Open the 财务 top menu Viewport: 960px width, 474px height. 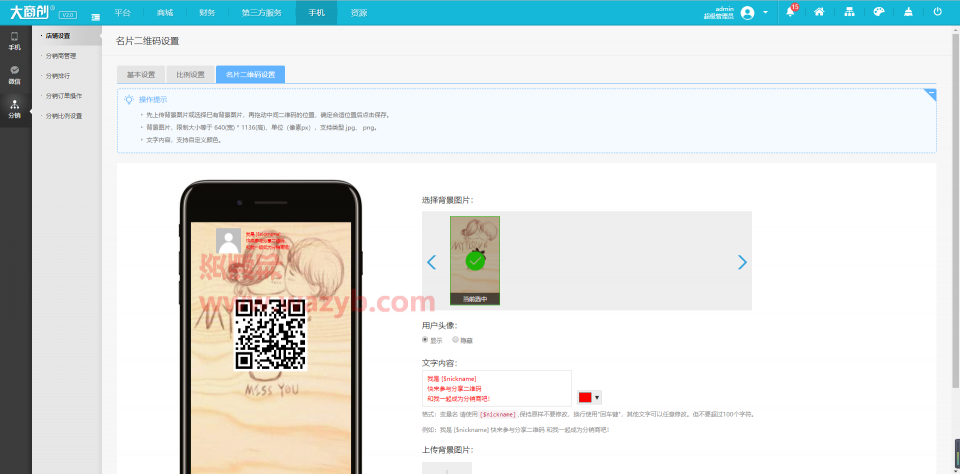(207, 12)
